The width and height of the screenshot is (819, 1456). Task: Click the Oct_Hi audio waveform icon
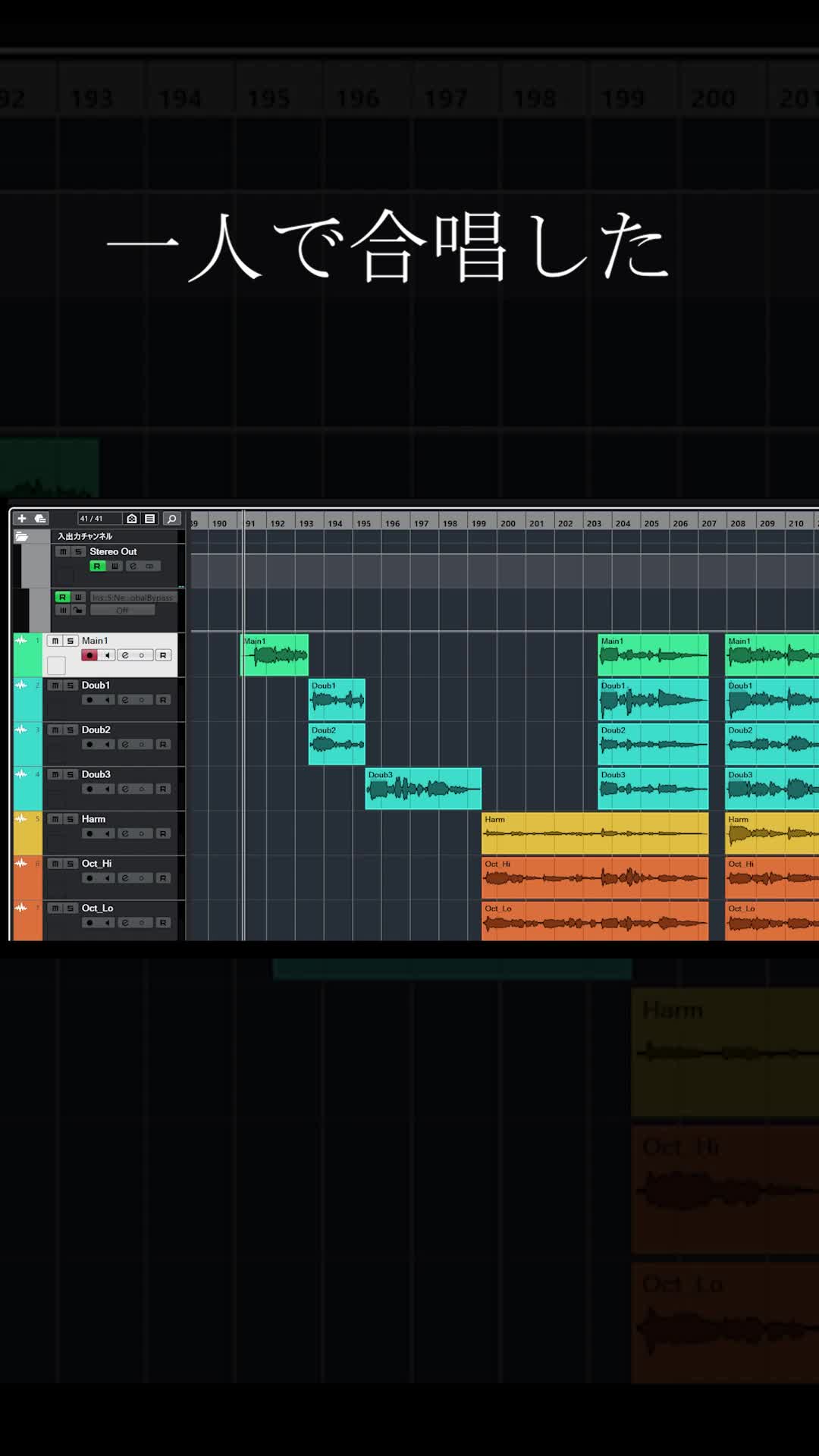pos(21,863)
